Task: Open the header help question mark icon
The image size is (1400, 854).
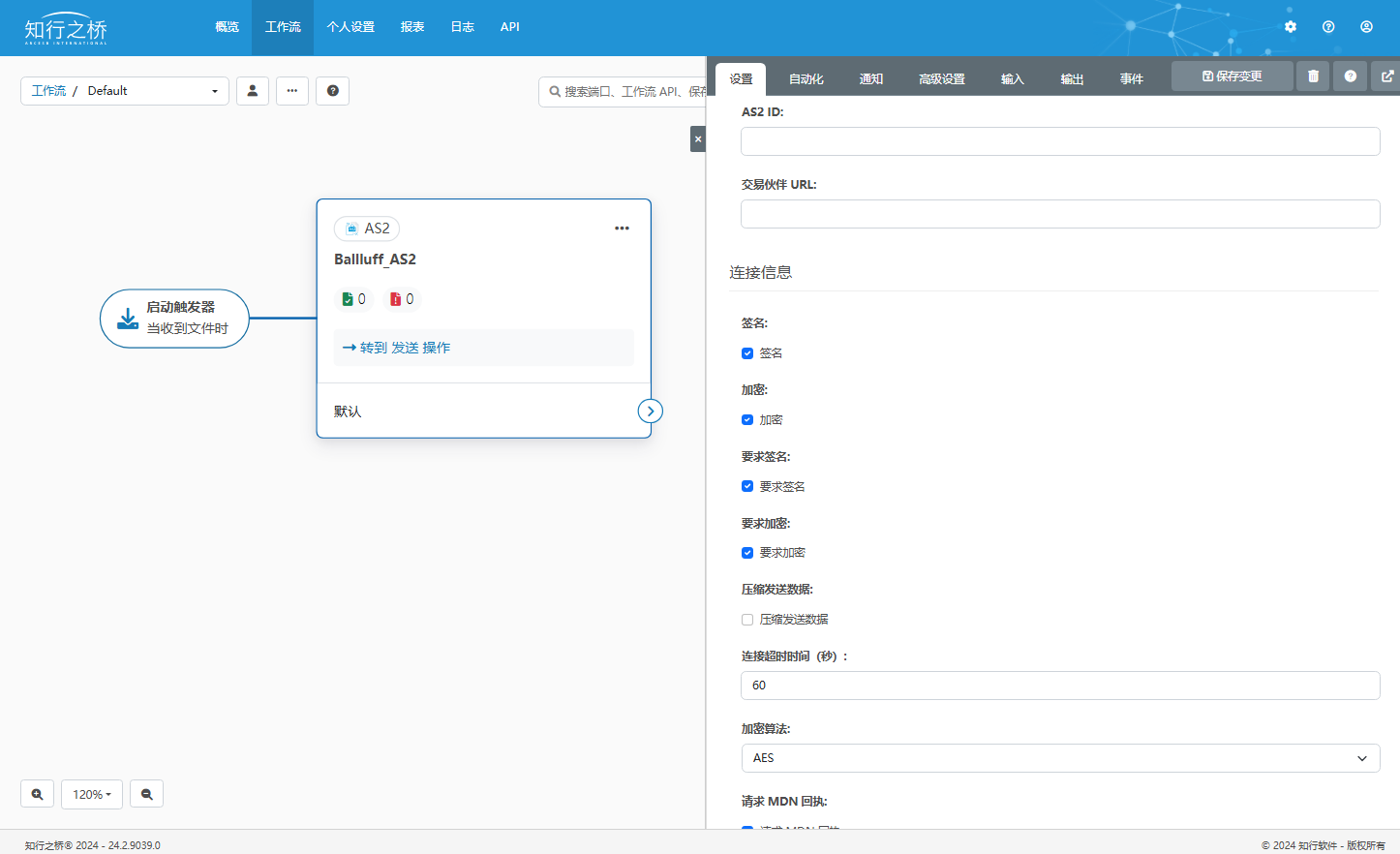Action: tap(1328, 27)
